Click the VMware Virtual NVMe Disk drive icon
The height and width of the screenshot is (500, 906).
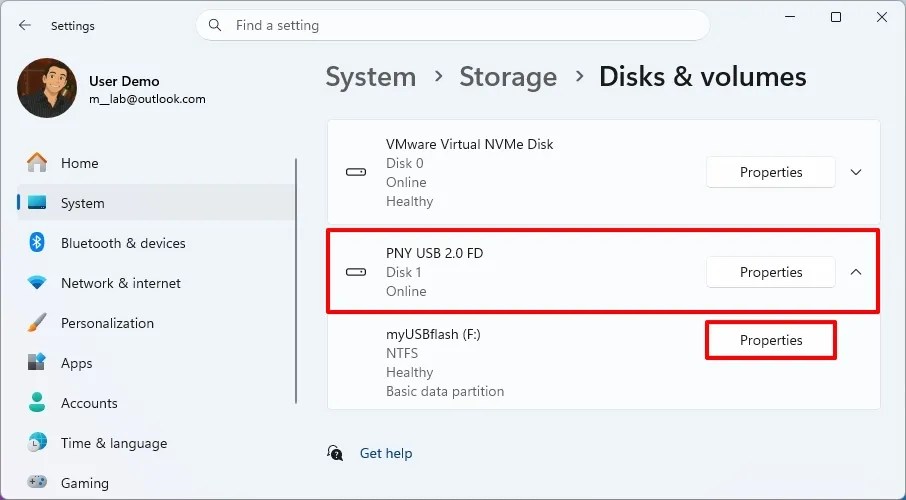(356, 172)
